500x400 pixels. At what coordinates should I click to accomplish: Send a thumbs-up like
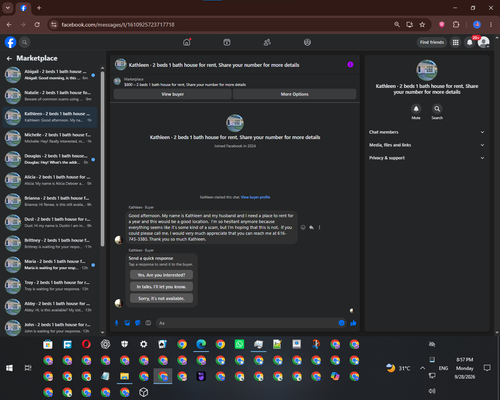pyautogui.click(x=353, y=323)
